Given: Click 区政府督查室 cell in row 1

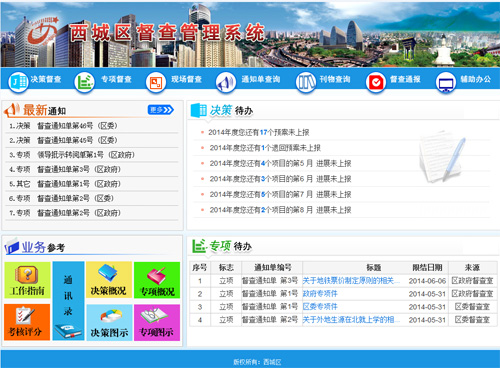Looking at the screenshot, I should click(x=472, y=281).
